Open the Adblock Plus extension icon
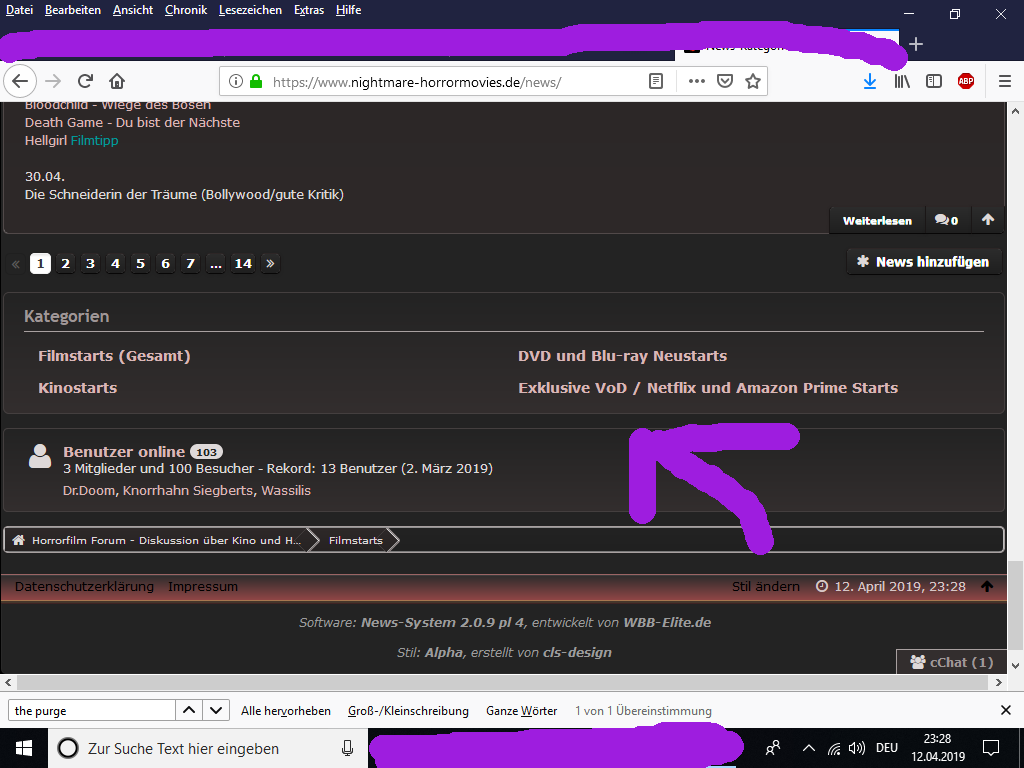 click(x=965, y=81)
